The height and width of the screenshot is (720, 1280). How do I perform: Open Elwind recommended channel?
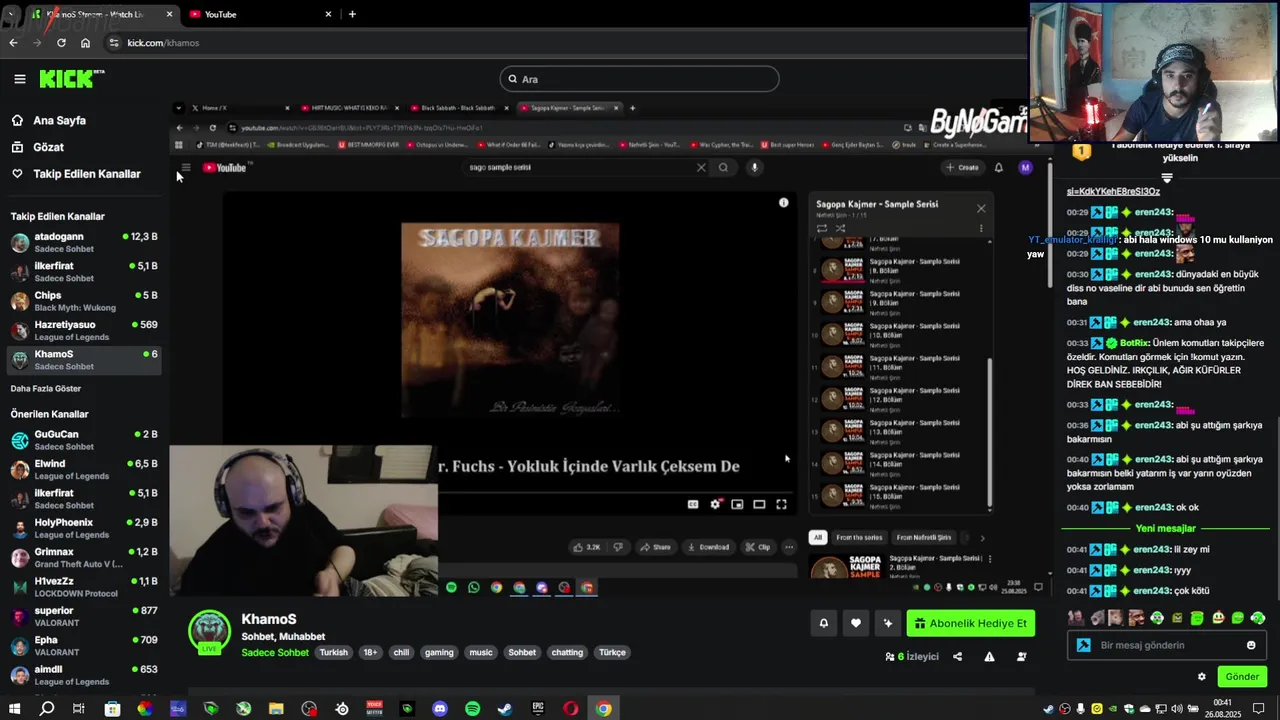pos(84,469)
